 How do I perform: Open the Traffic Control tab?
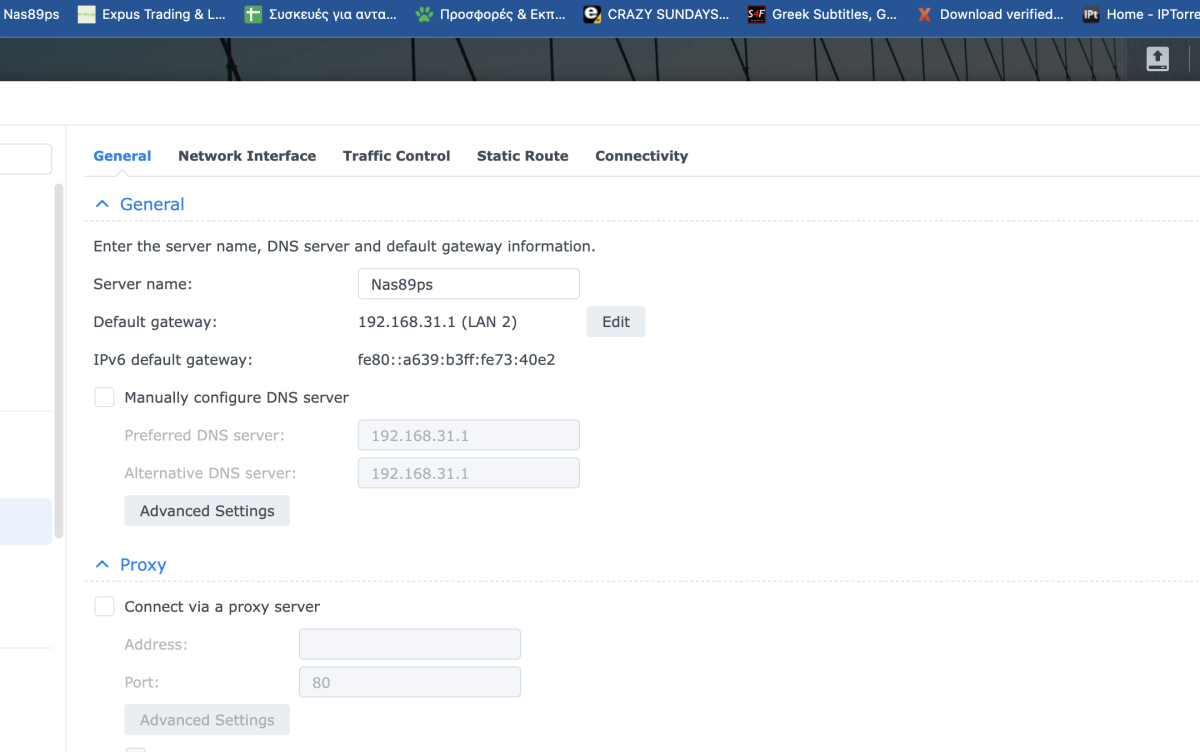(396, 156)
